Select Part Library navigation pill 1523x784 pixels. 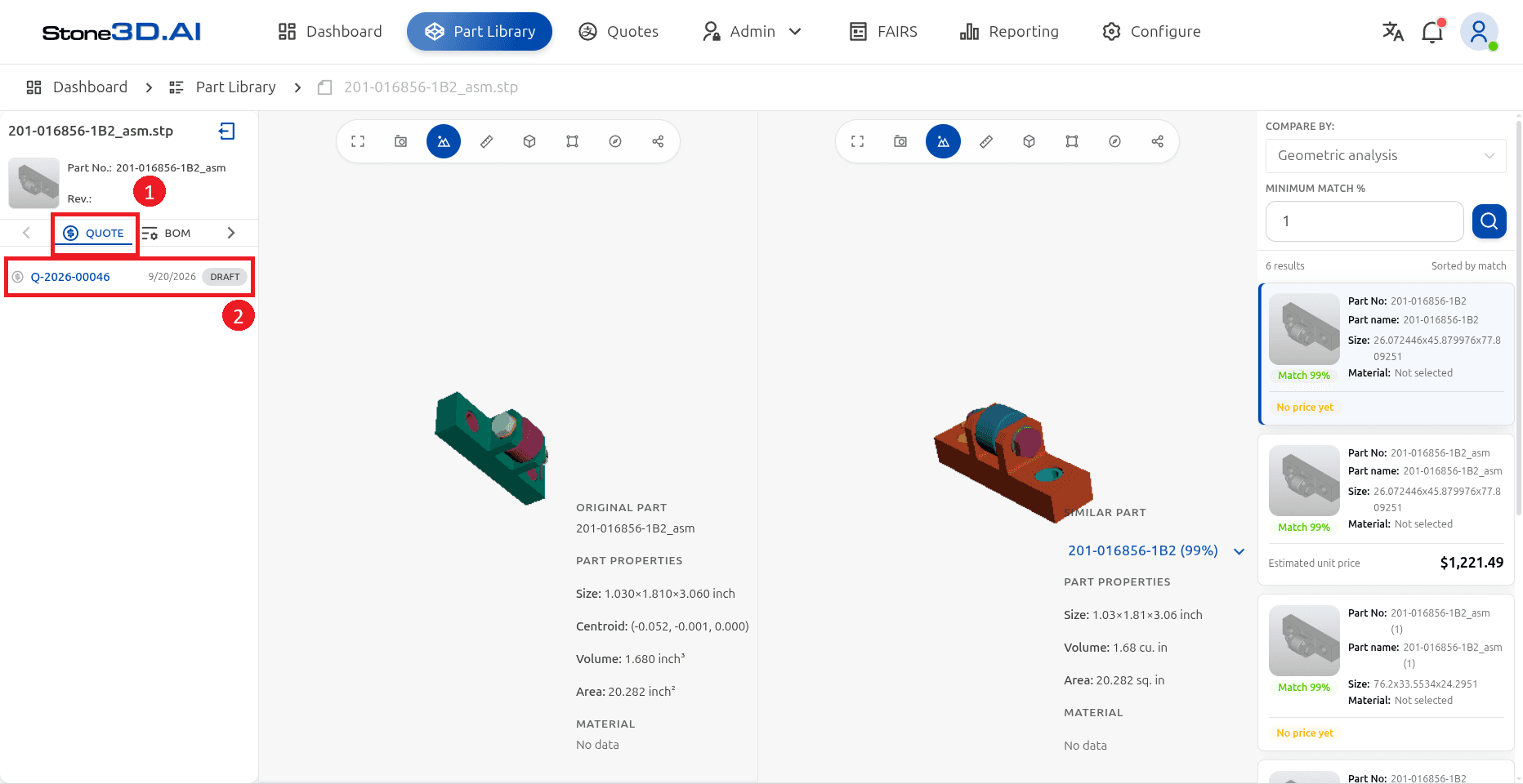[480, 32]
